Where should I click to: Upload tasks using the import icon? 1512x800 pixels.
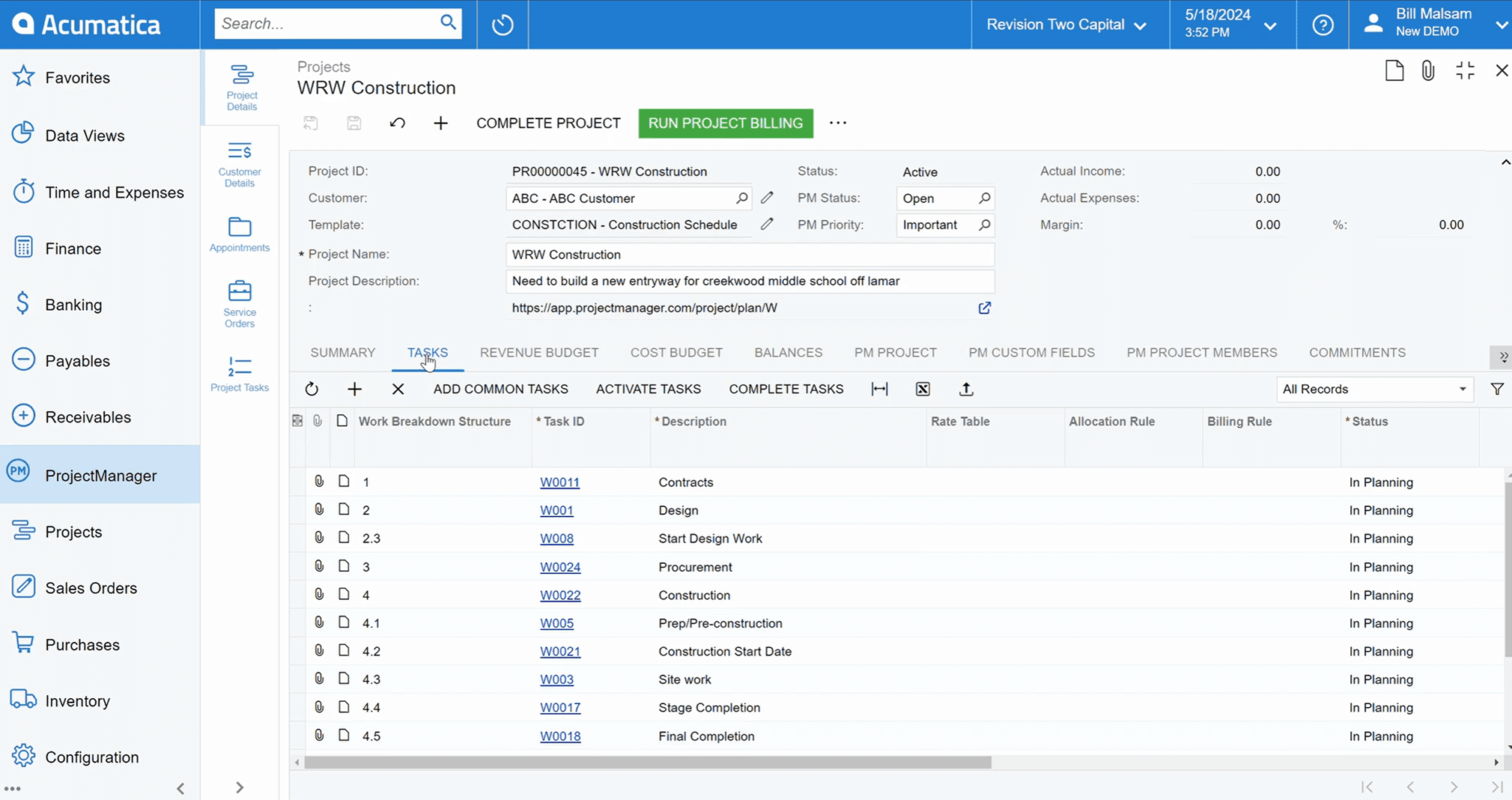tap(966, 389)
